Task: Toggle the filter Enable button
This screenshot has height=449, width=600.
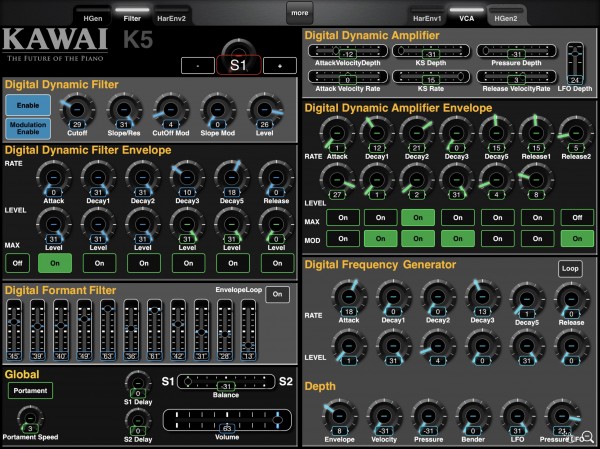Action: [28, 105]
